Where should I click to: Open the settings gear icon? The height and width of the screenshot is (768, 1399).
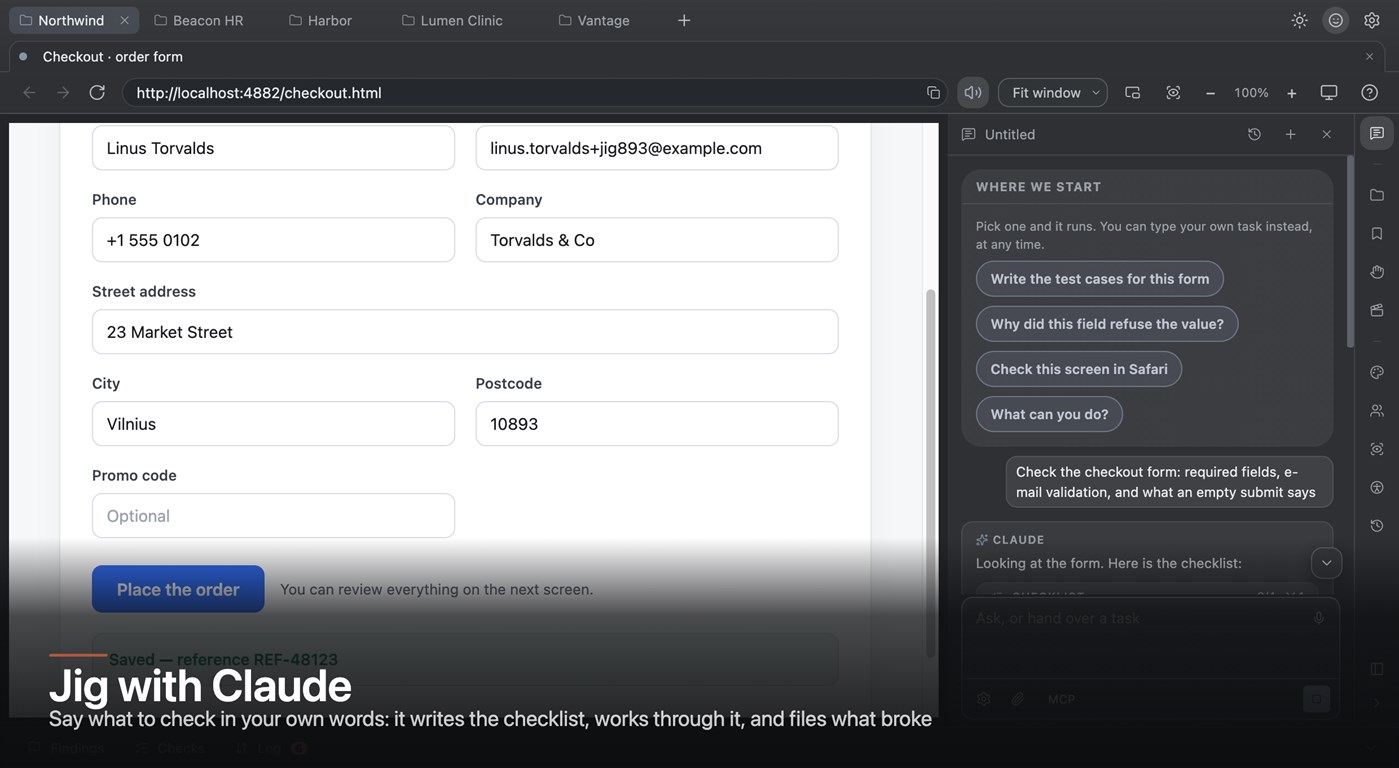tap(1371, 20)
